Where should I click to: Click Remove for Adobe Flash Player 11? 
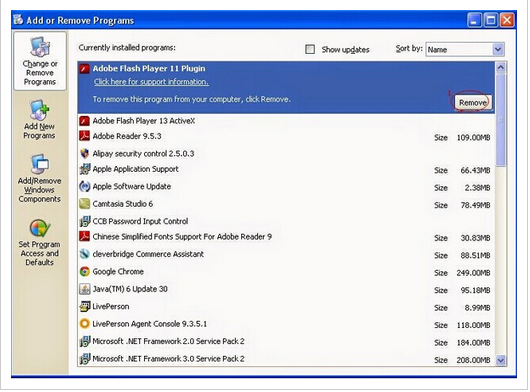pyautogui.click(x=473, y=103)
